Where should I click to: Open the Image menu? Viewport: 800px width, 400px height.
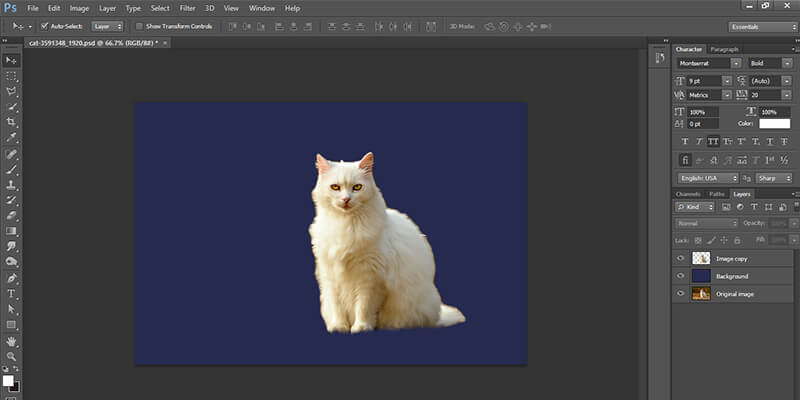(79, 8)
